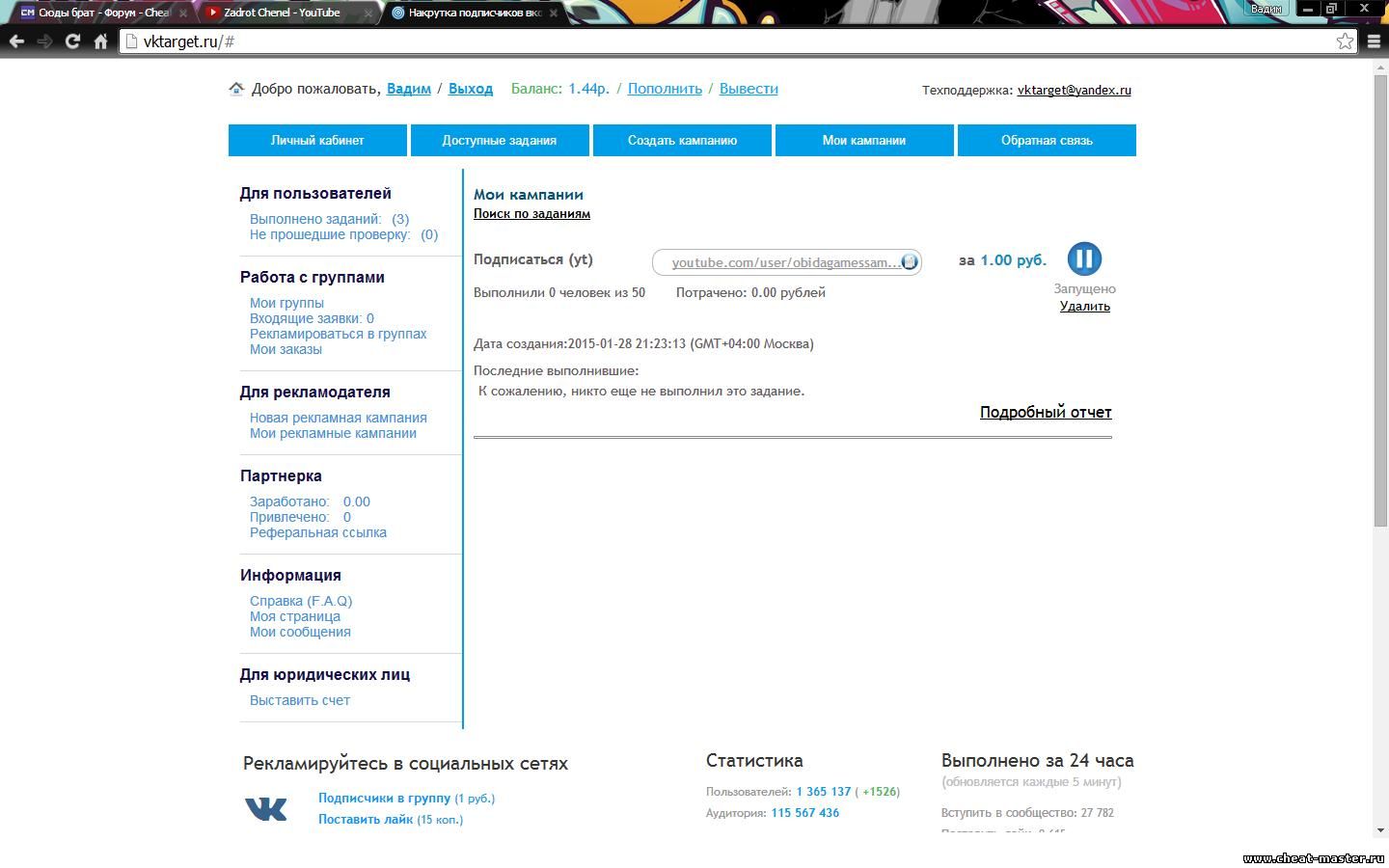1389x868 pixels.
Task: Click the Вывести withdraw link
Action: [x=749, y=89]
